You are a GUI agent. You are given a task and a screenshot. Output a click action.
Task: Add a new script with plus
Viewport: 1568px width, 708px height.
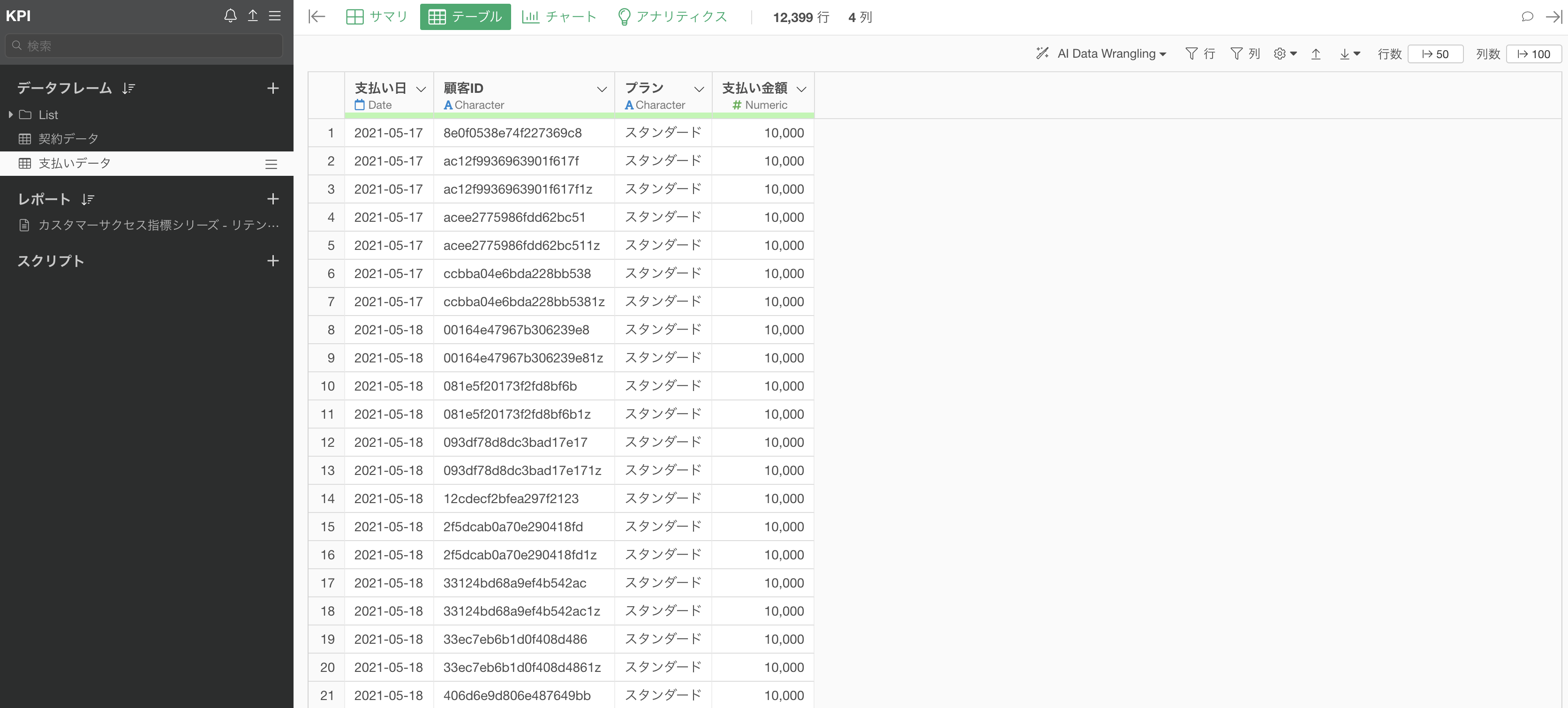[273, 261]
